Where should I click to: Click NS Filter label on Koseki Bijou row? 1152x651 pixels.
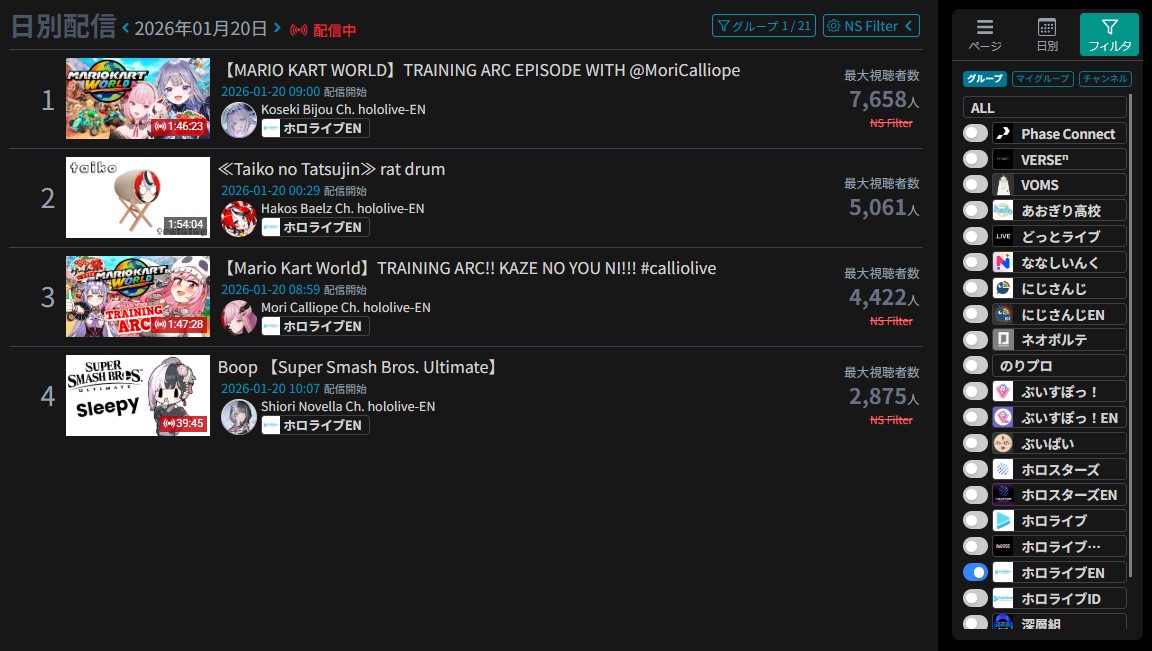pyautogui.click(x=890, y=123)
